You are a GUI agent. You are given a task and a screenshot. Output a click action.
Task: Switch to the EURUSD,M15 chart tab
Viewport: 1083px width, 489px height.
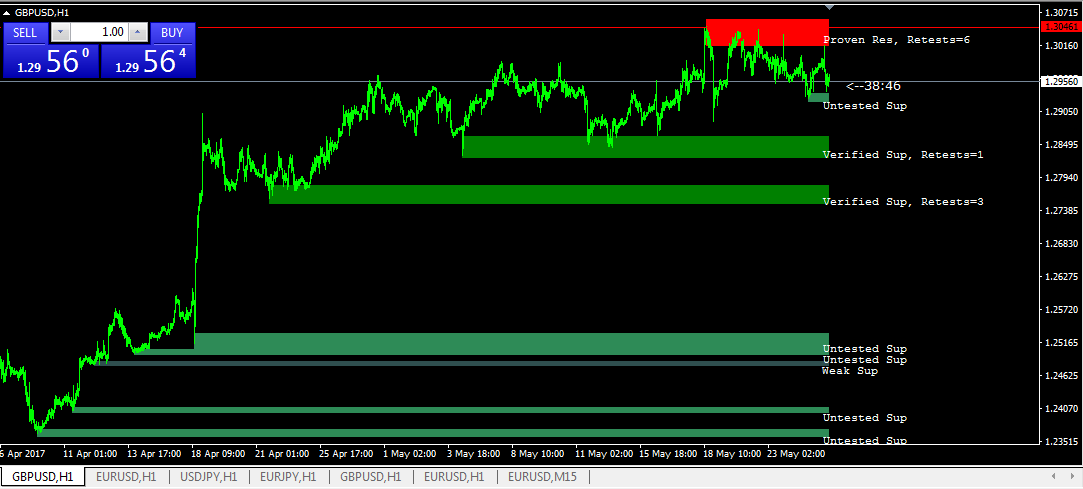click(542, 477)
